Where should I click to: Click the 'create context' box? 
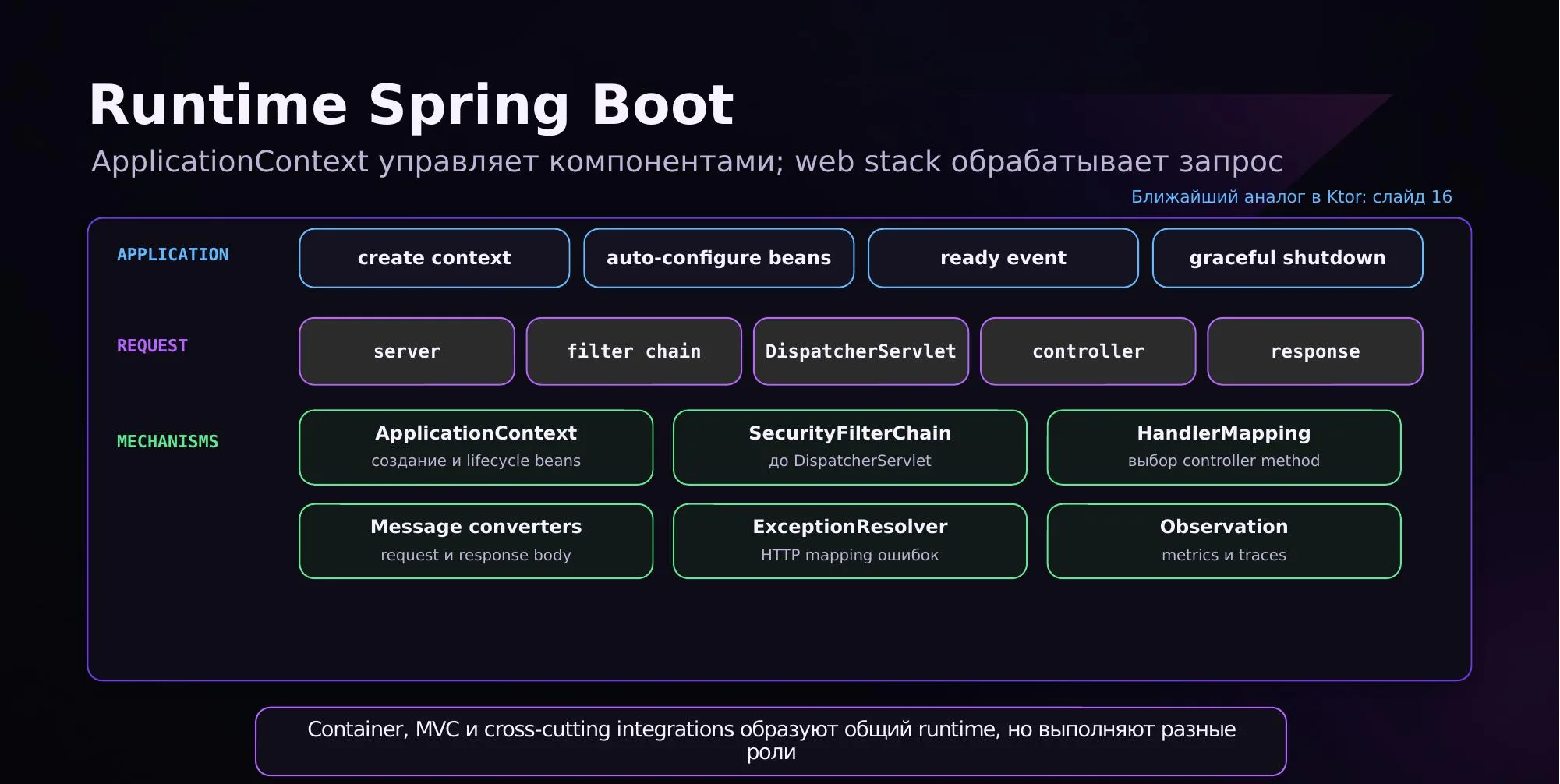[434, 258]
